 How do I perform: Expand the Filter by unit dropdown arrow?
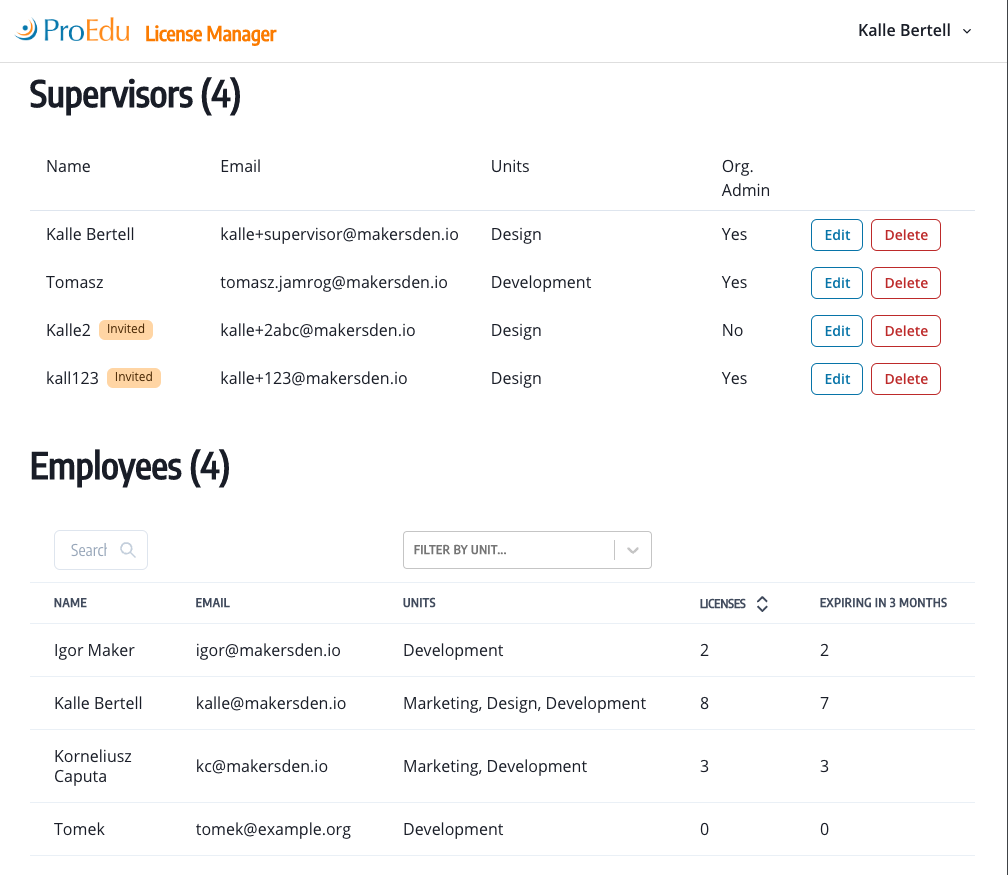tap(633, 550)
